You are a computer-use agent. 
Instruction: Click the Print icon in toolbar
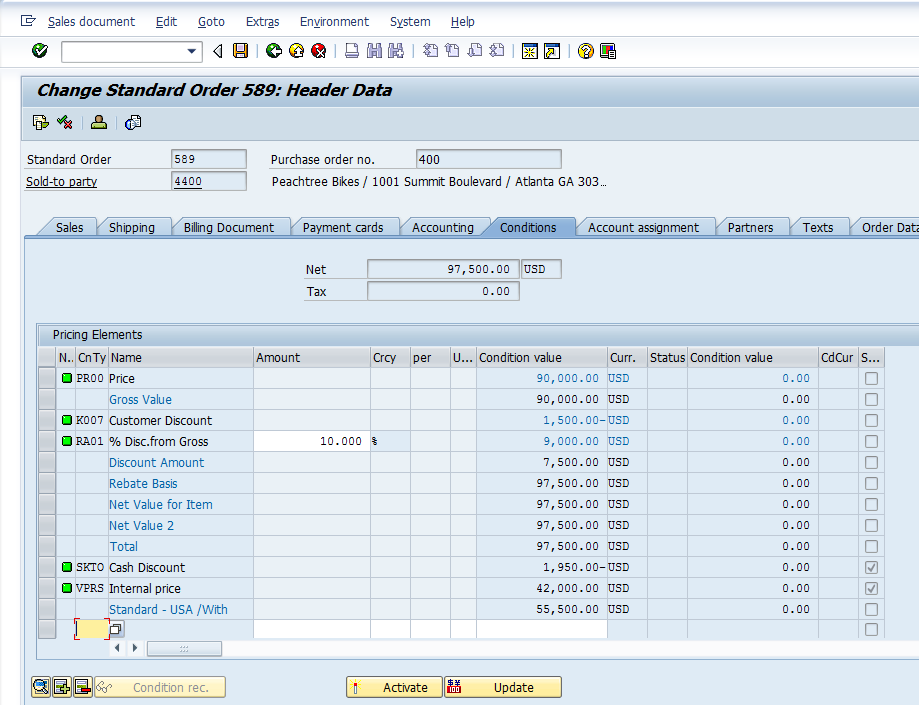tap(352, 51)
